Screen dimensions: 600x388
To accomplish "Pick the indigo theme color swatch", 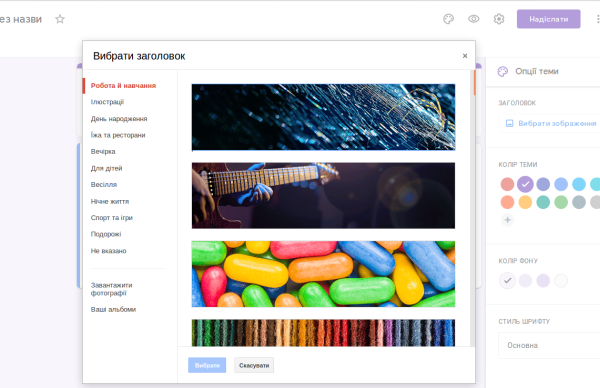I will (543, 184).
